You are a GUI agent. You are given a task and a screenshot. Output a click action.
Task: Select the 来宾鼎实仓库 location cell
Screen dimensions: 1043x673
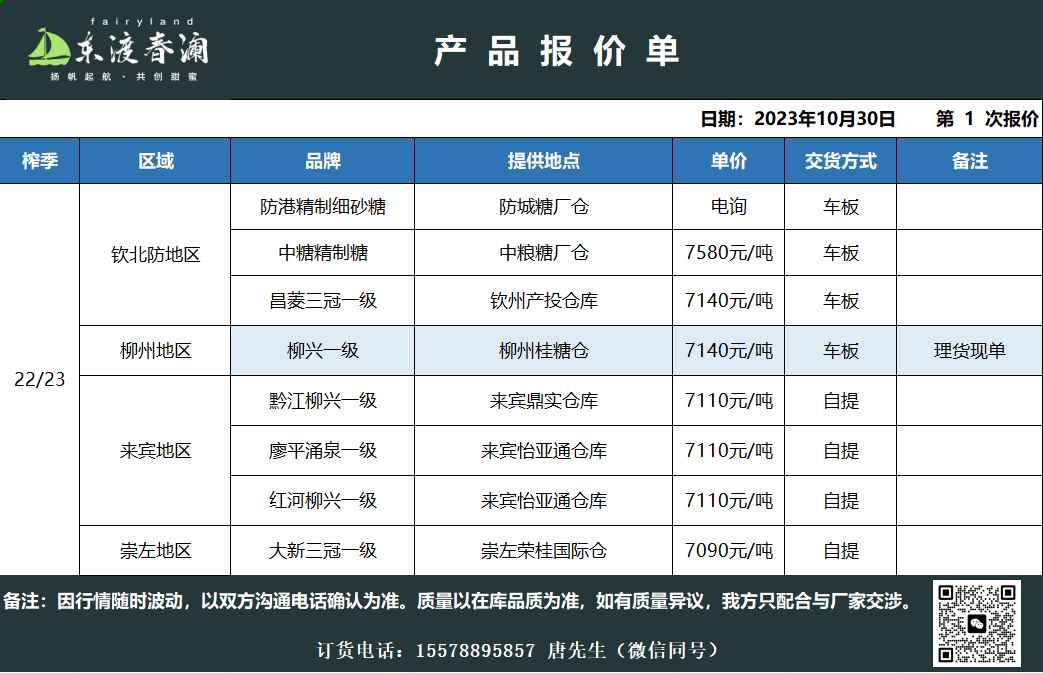tap(543, 401)
